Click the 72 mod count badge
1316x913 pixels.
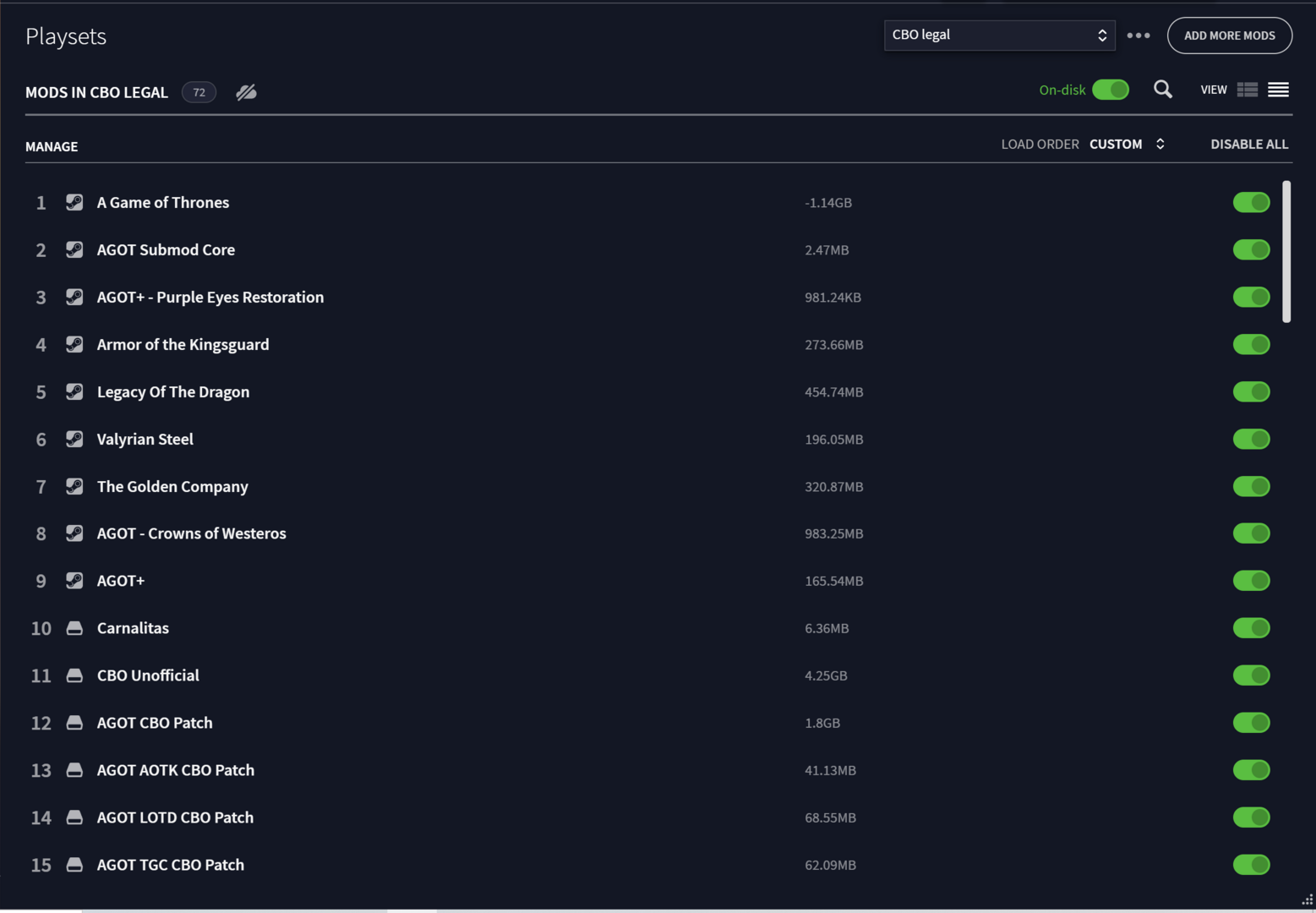point(199,92)
